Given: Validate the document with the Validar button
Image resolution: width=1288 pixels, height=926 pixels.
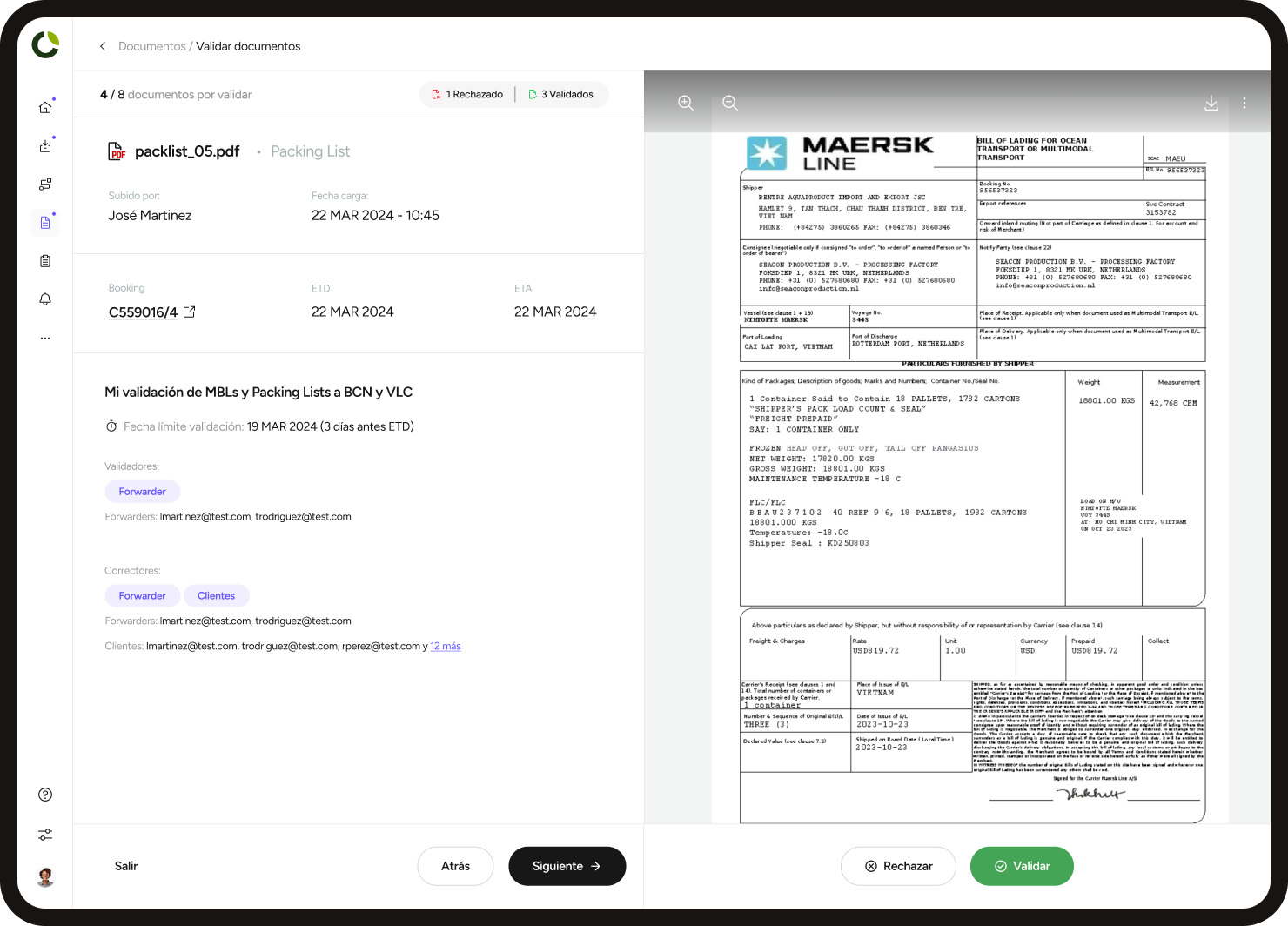Looking at the screenshot, I should (1022, 866).
